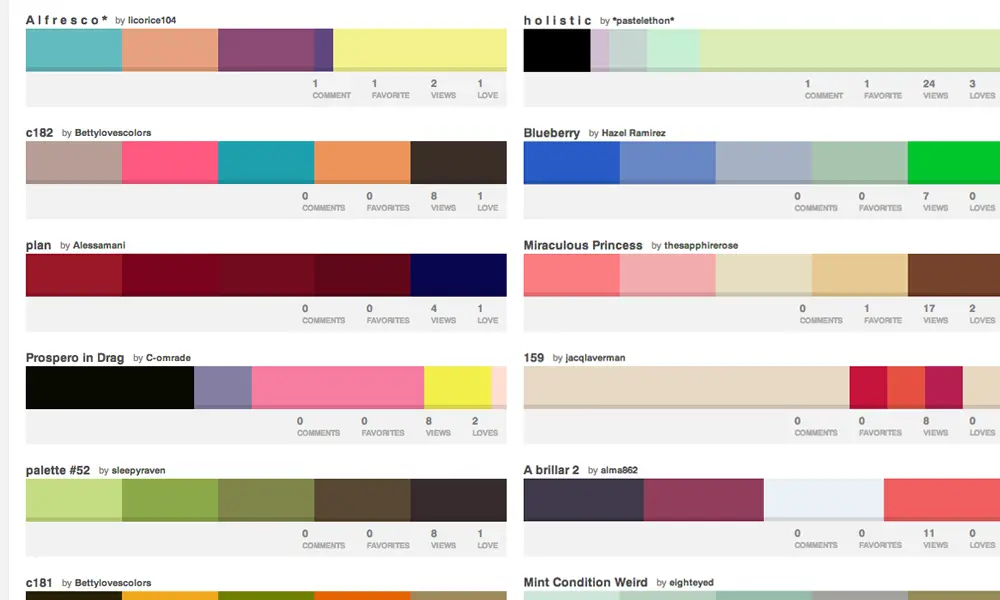Visit author eighteyed's profile
Viewport: 1000px width, 600px height.
coord(691,582)
